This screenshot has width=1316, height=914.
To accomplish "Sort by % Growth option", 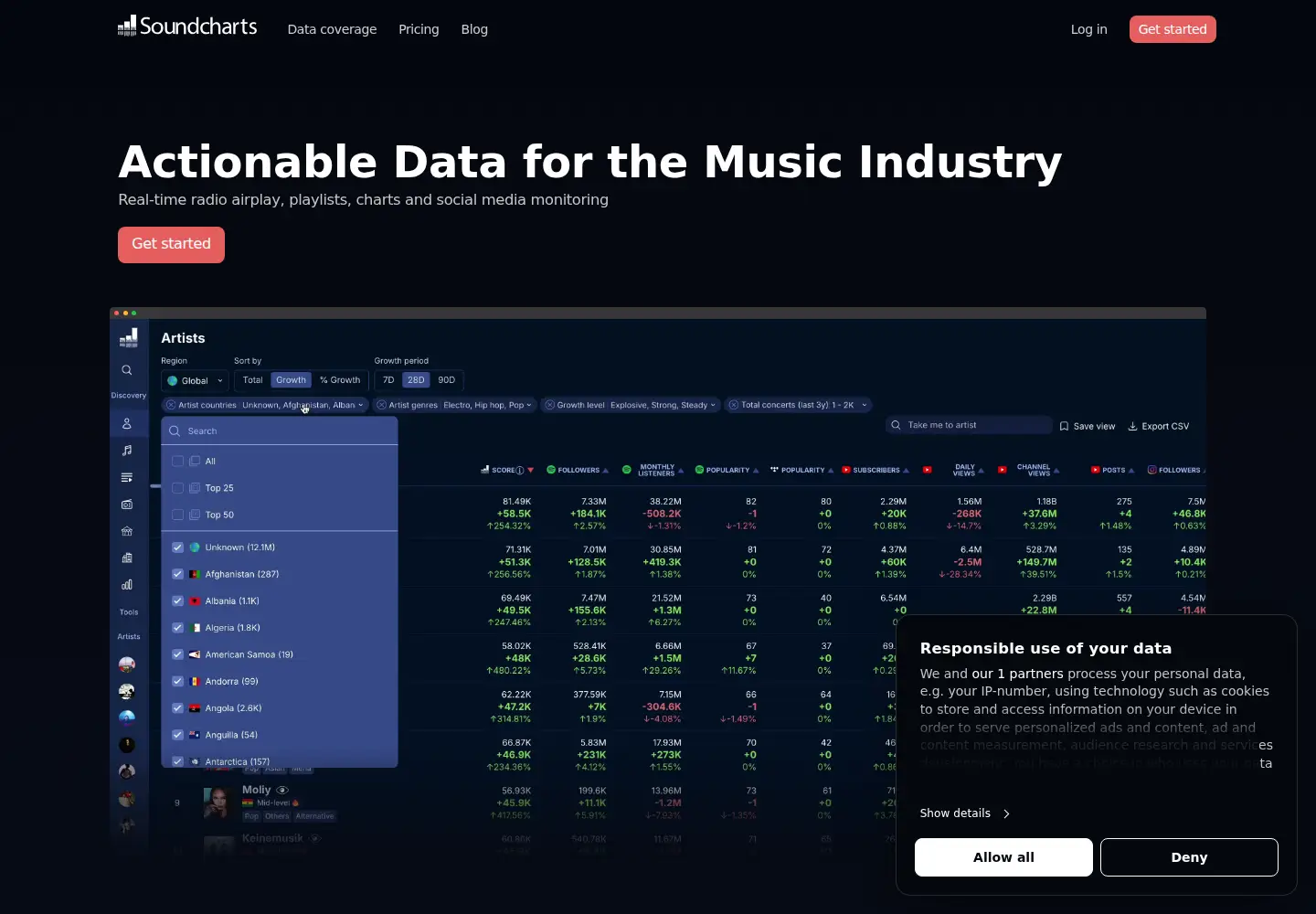I will (x=340, y=380).
